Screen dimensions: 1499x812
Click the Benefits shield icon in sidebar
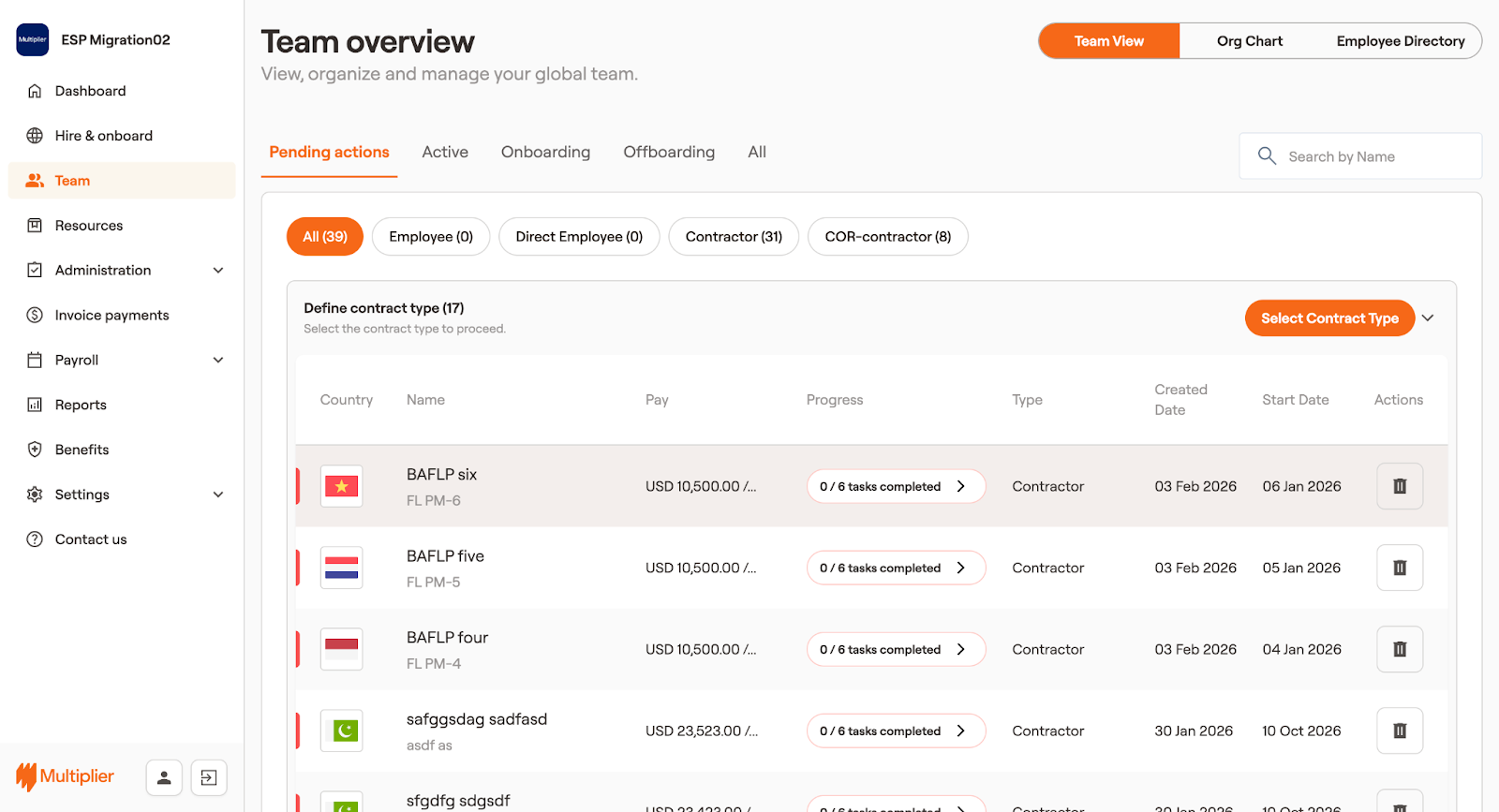pos(35,450)
